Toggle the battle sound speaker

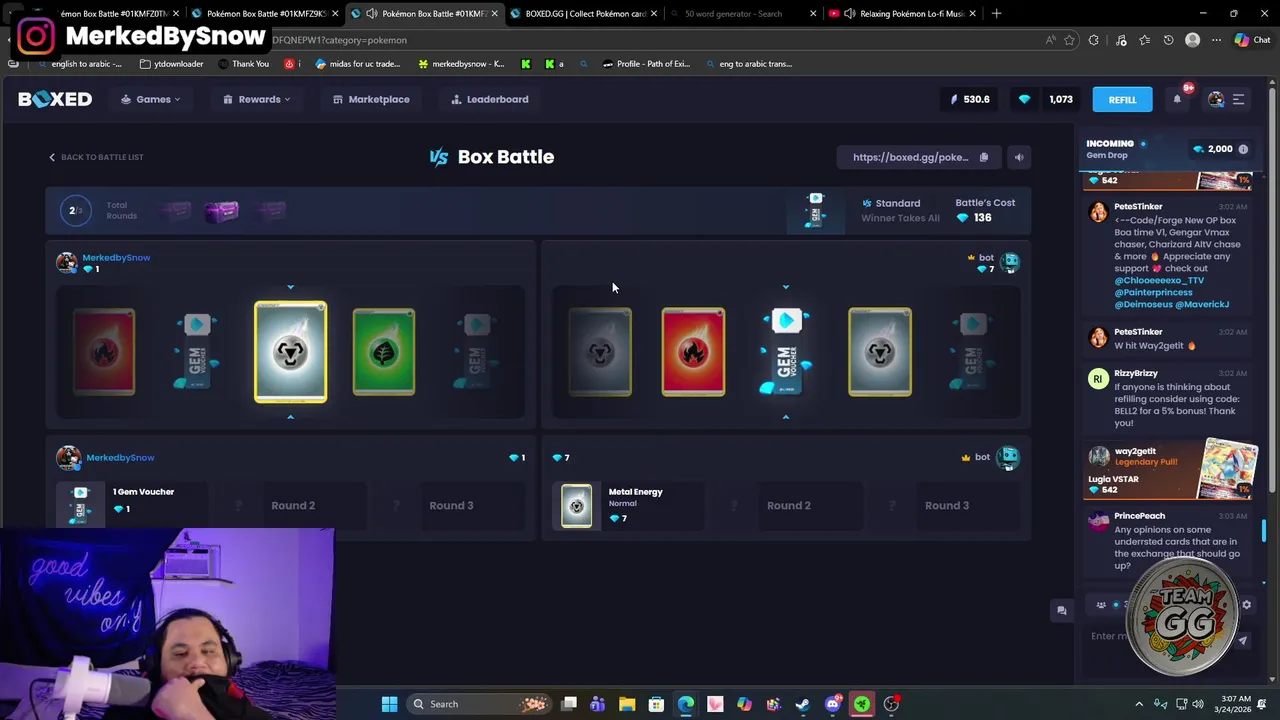pyautogui.click(x=1018, y=157)
